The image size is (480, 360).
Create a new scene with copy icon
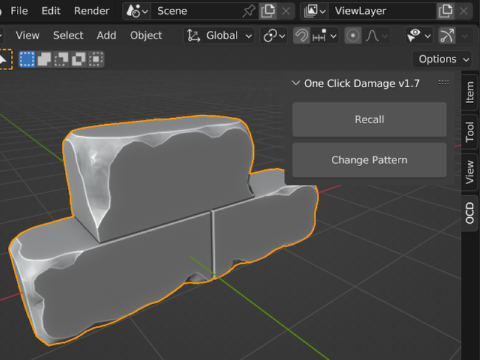(x=268, y=11)
